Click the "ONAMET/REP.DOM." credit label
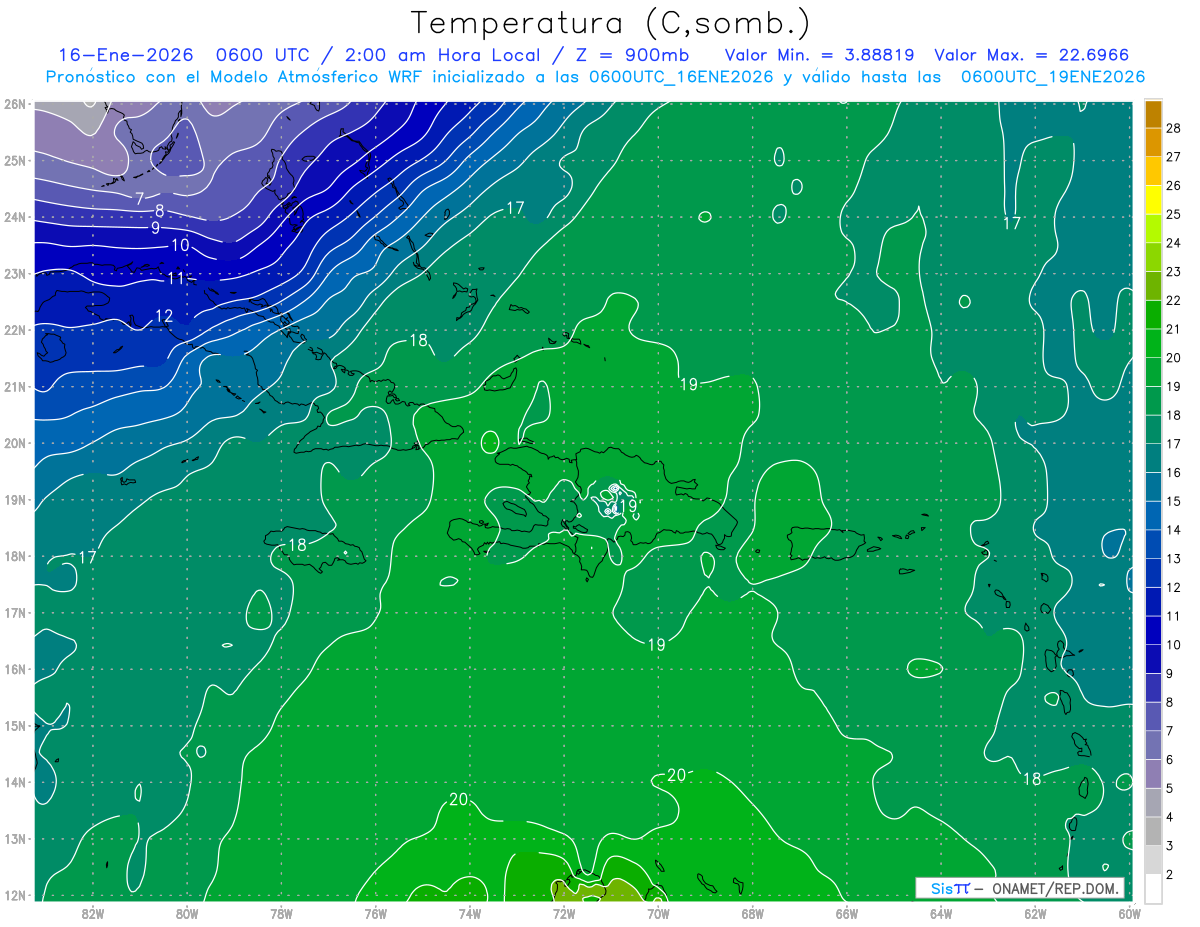Viewport: 1200px width, 927px height. tap(1057, 888)
